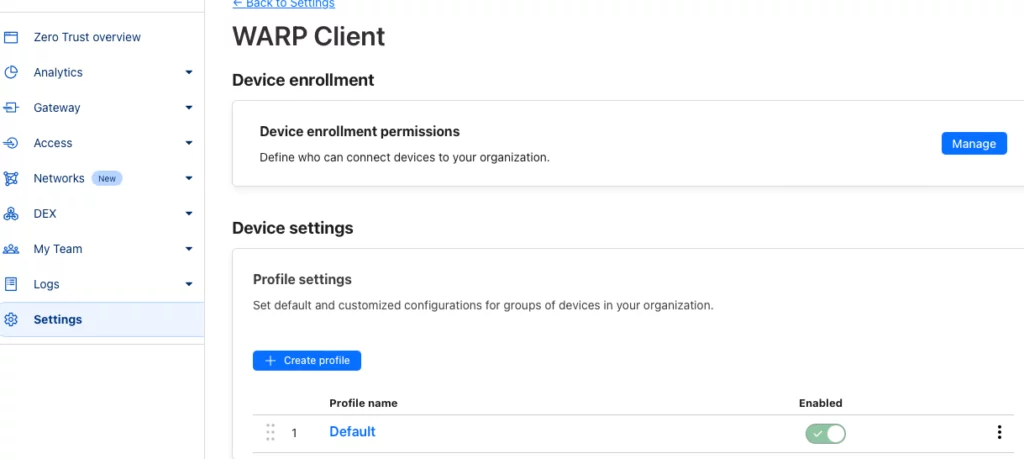Expand the Analytics menu arrow
Viewport: 1024px width, 459px height.
[189, 72]
